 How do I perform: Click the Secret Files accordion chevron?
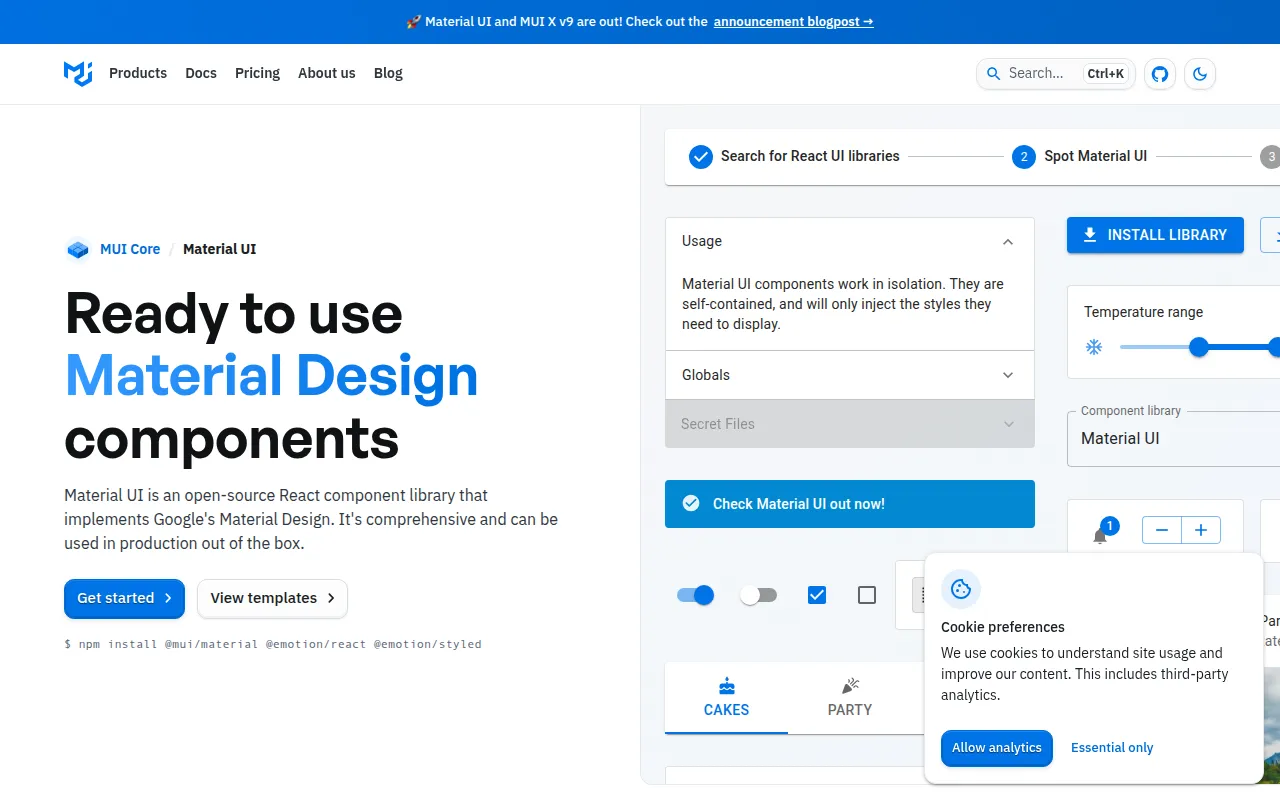(1008, 424)
